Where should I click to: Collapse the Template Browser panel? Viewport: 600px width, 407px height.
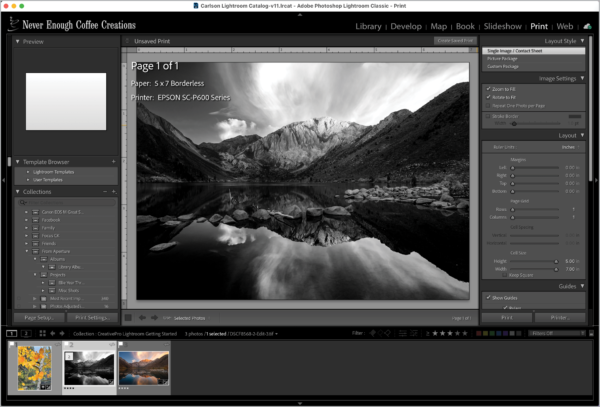[x=17, y=162]
